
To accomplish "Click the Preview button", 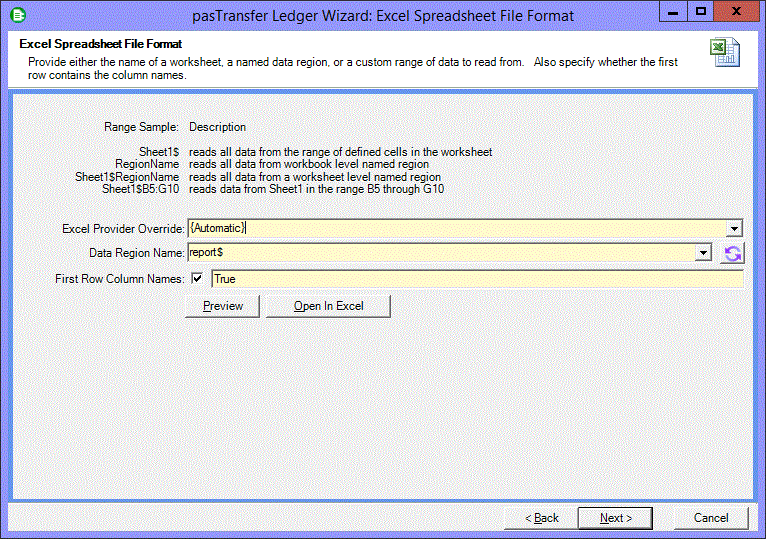I will tap(223, 306).
